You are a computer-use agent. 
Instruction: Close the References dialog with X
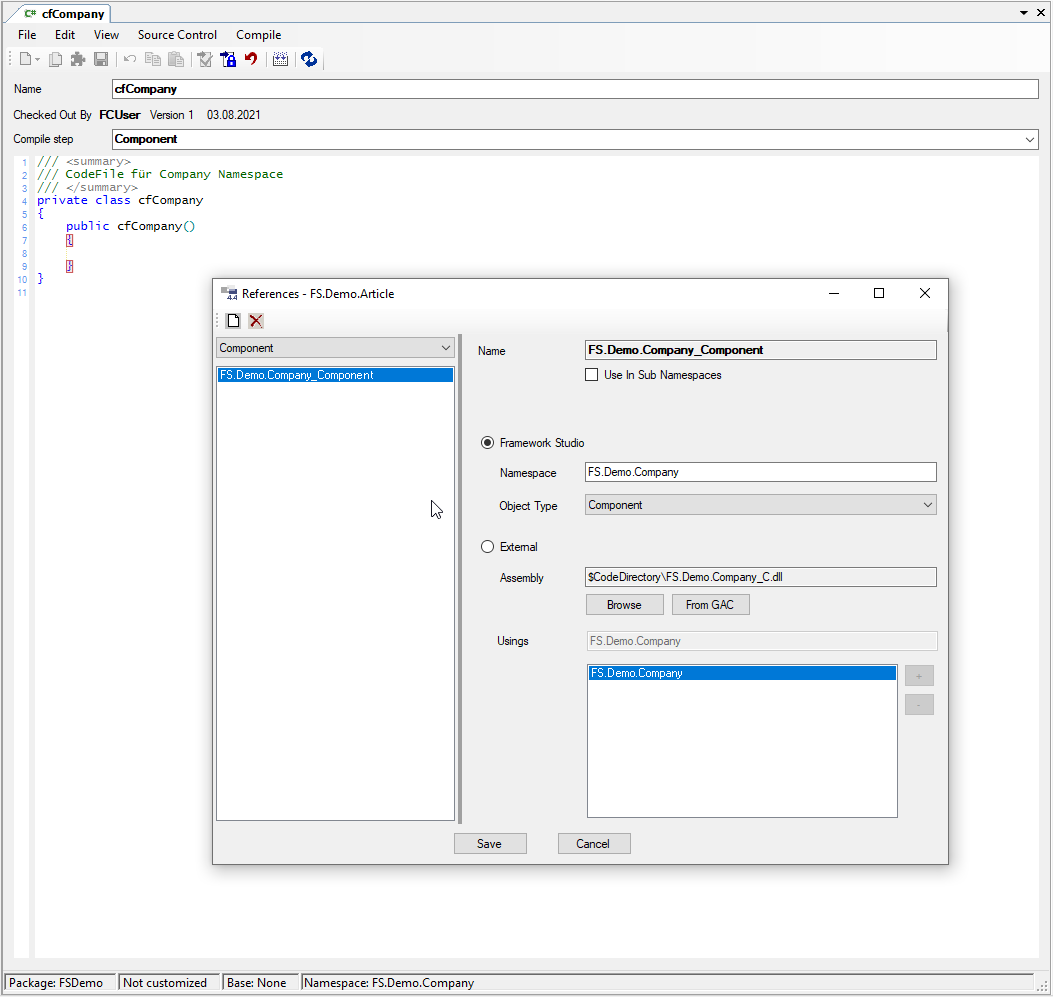coord(925,293)
